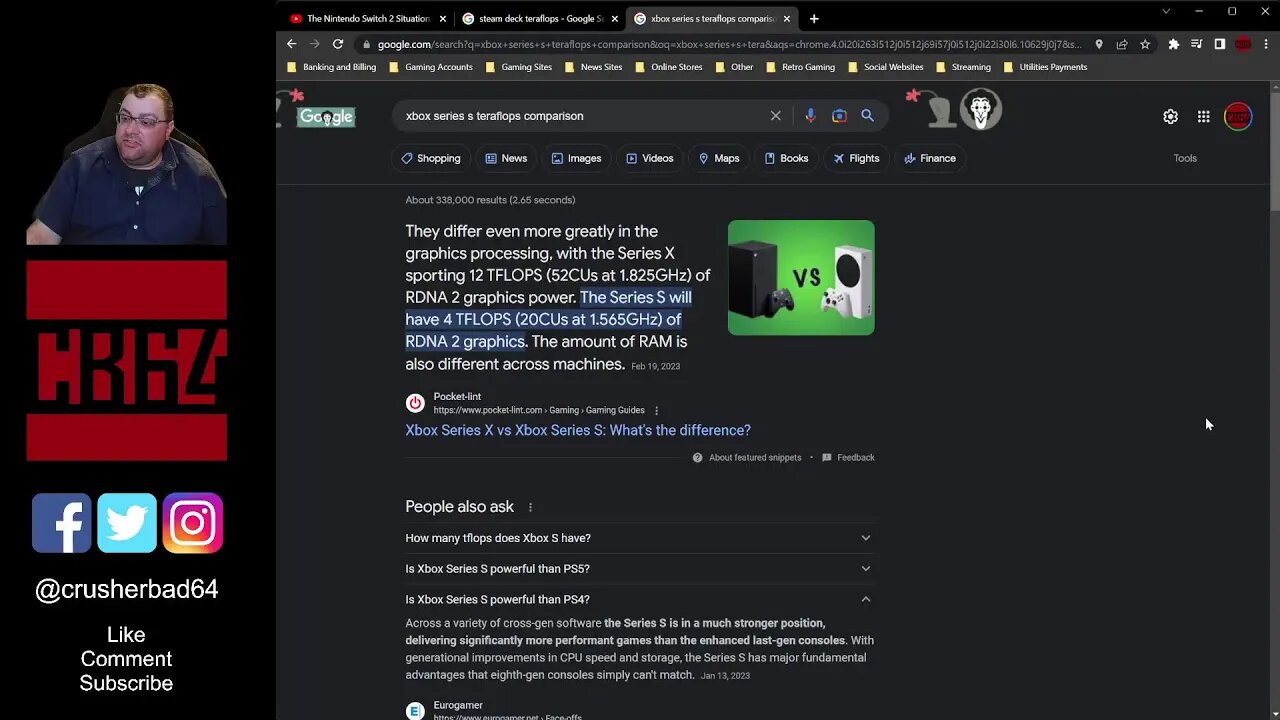
Task: Select the Finance search filter
Action: point(930,158)
